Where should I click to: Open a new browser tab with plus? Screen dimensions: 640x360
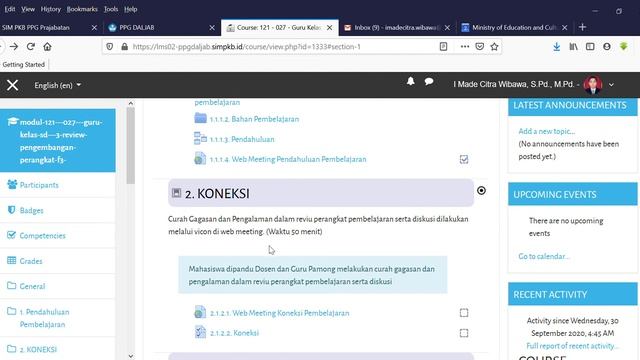582,27
